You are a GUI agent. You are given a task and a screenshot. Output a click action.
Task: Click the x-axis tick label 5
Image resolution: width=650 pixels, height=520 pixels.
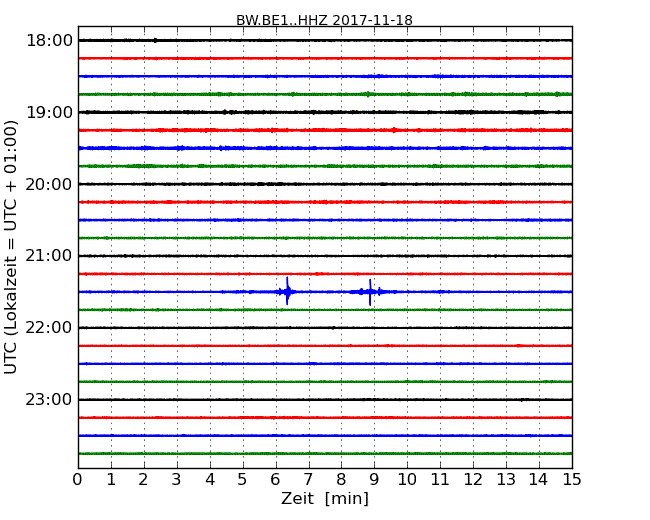click(243, 480)
